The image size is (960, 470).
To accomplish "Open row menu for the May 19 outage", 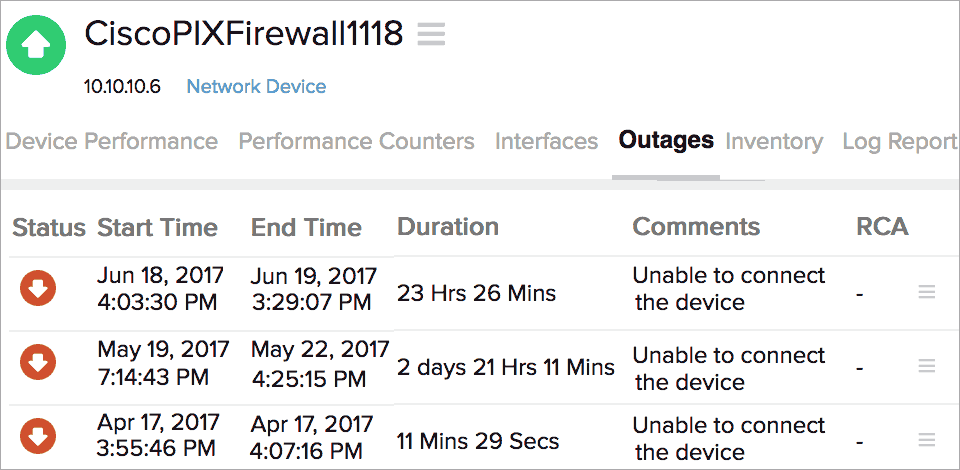I will (927, 366).
